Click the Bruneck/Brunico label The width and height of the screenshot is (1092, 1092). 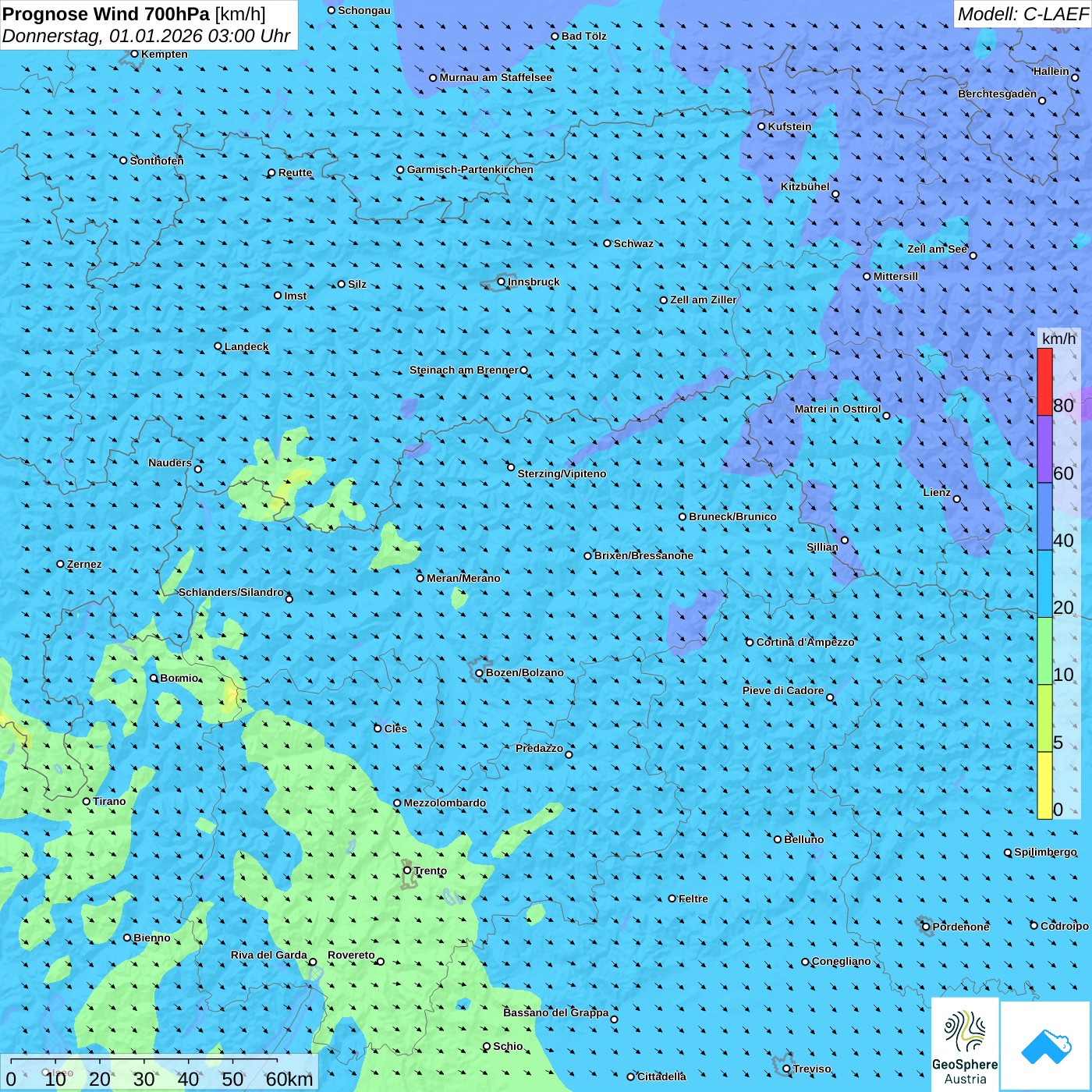point(732,516)
